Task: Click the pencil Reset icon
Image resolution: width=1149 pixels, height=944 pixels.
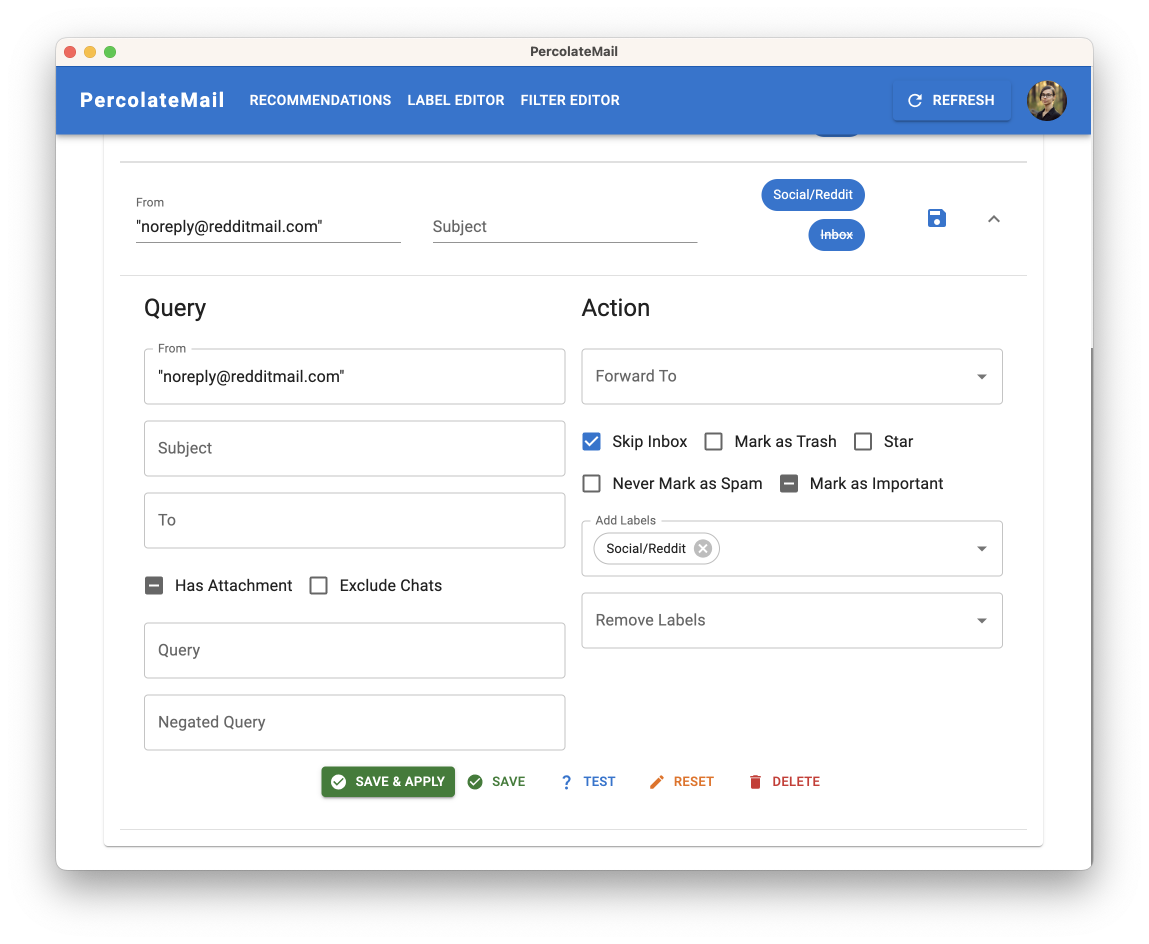Action: tap(657, 782)
